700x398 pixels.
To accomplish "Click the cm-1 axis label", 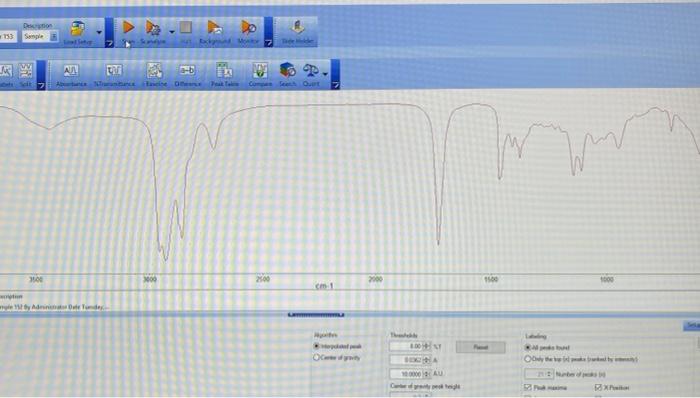I will (x=325, y=286).
